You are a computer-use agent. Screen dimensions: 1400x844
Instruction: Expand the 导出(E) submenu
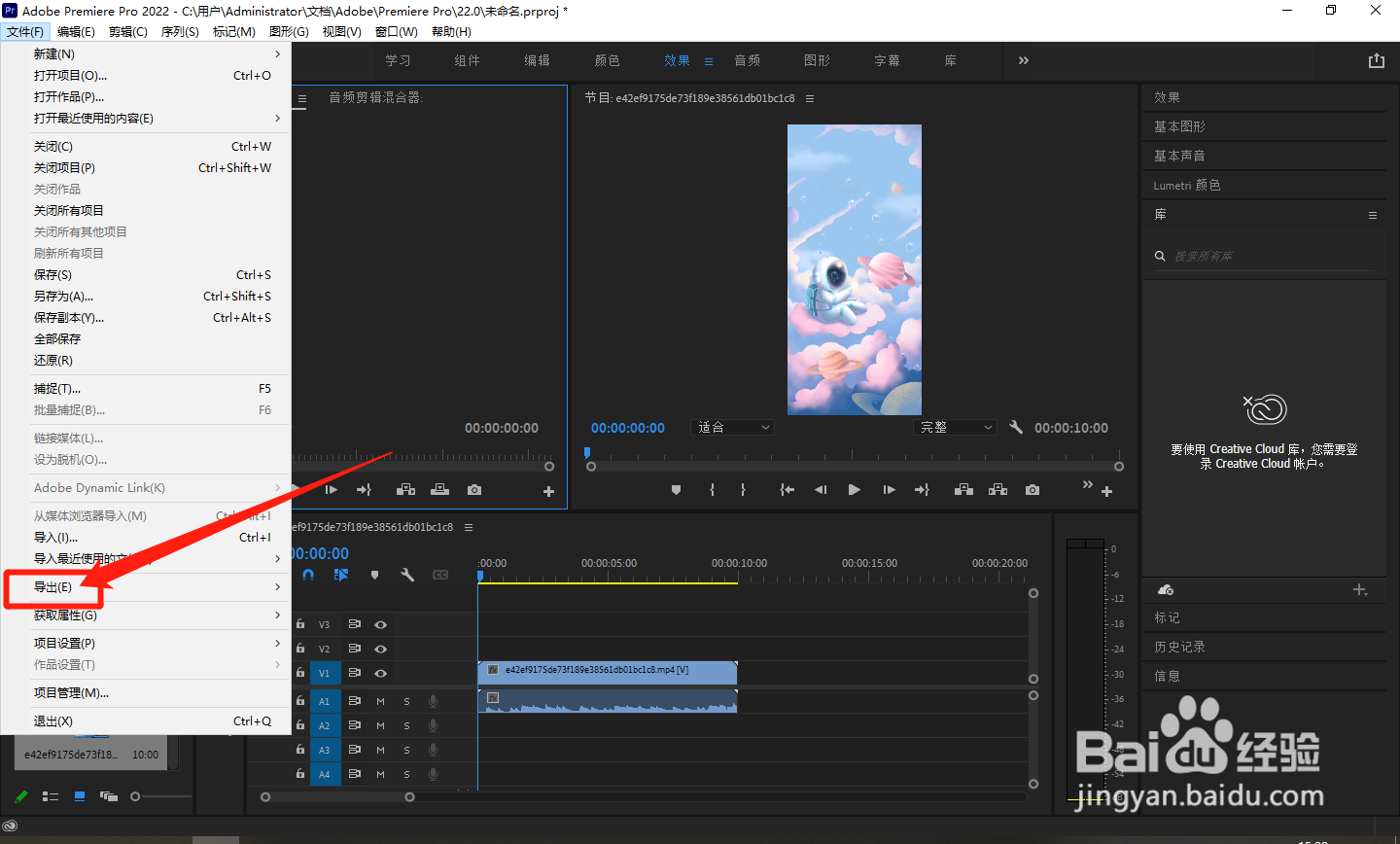coord(146,587)
